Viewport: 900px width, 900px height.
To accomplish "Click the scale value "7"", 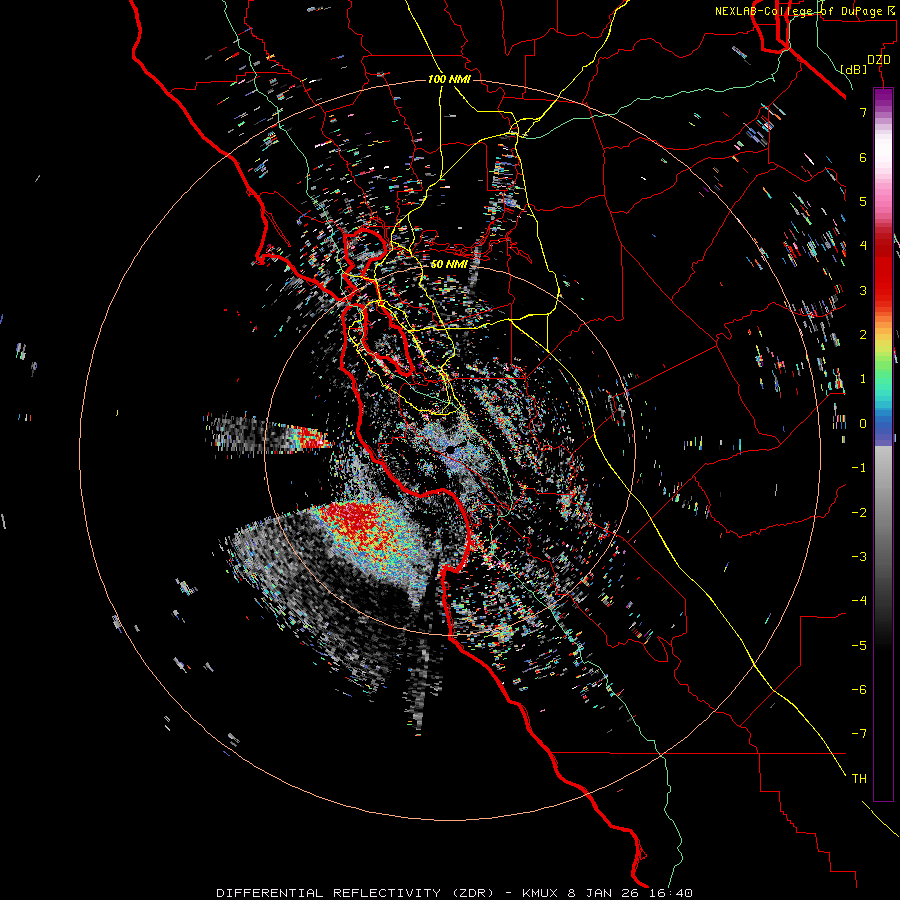I will tap(863, 112).
